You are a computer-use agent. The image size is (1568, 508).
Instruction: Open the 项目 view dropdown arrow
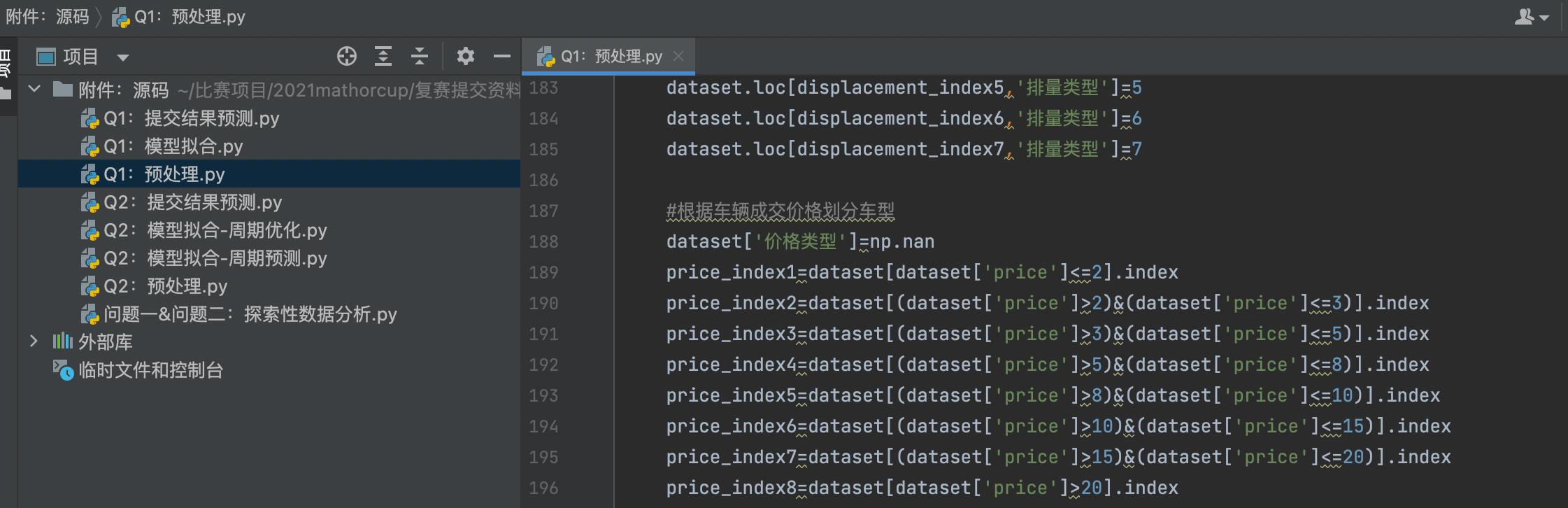[123, 57]
